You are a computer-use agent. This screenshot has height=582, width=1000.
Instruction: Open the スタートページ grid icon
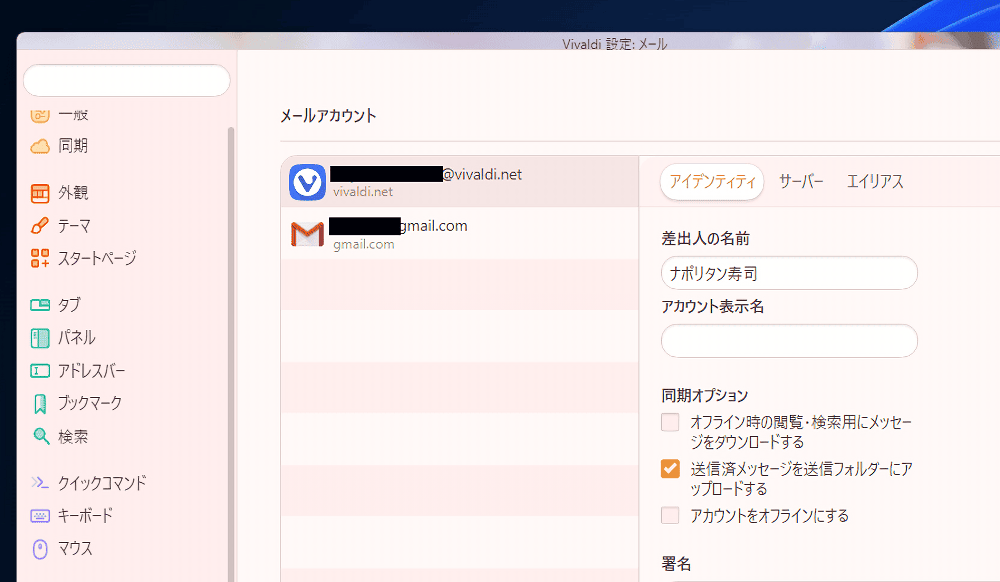(x=40, y=258)
